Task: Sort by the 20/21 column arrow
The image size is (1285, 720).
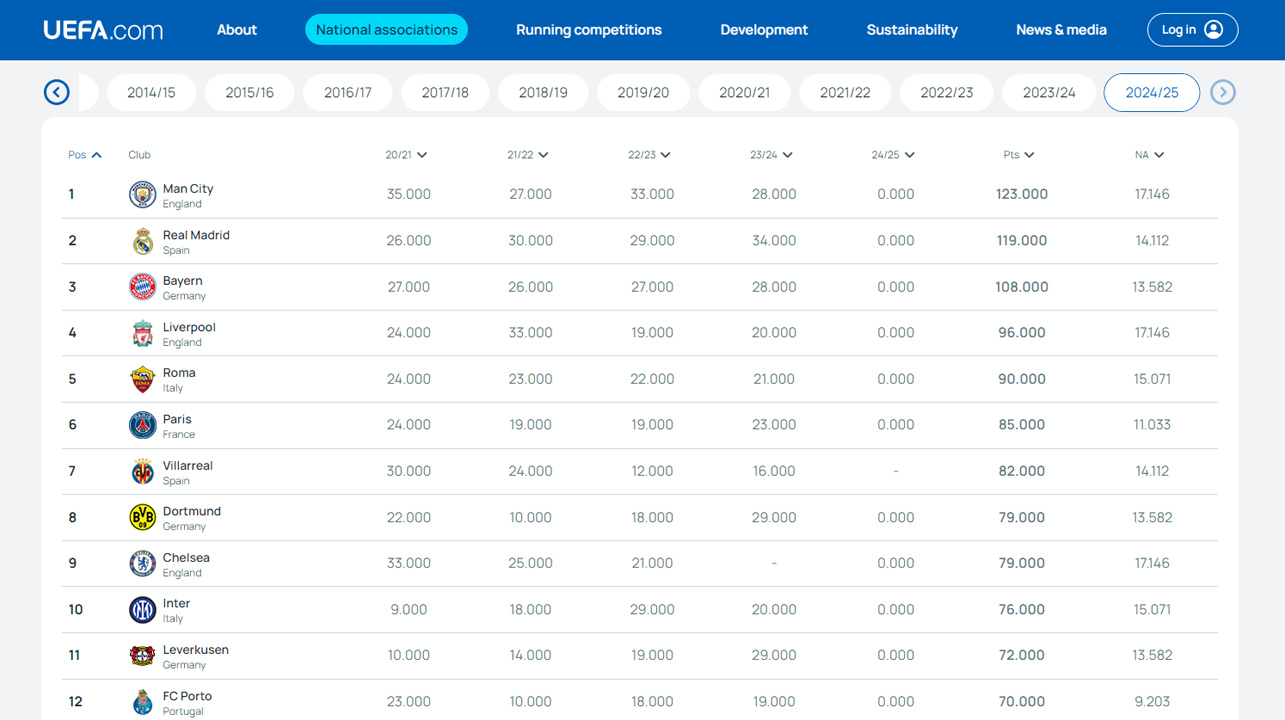Action: point(422,155)
